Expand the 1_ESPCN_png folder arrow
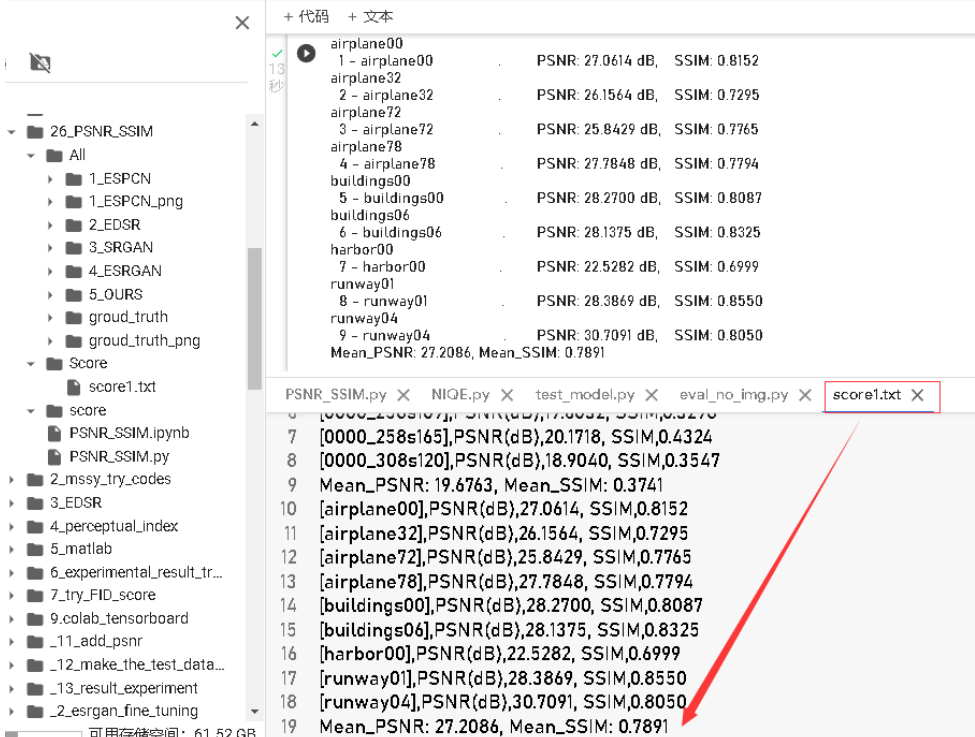The image size is (975, 737). pos(50,202)
